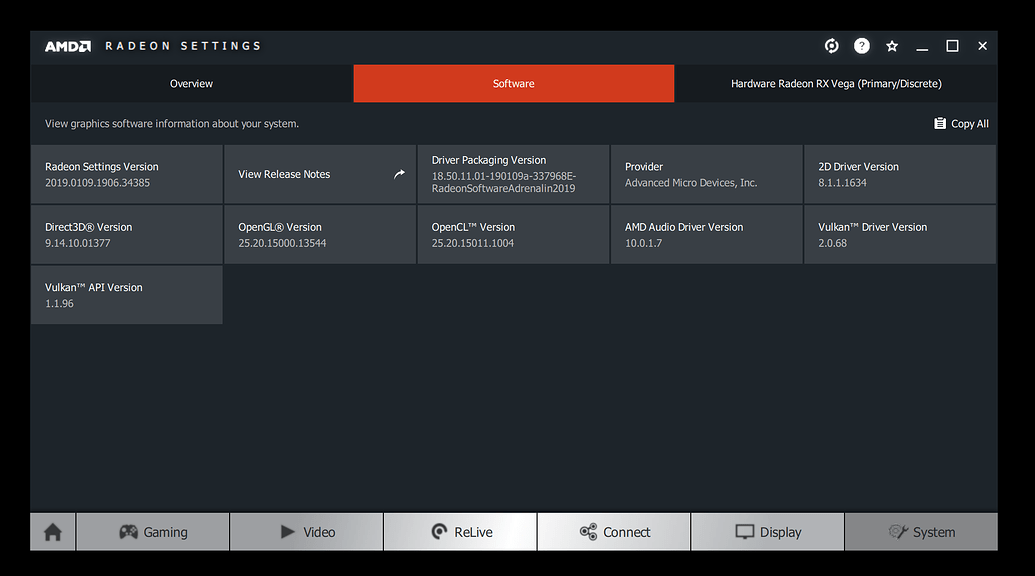Open the ReLive section
Image resolution: width=1035 pixels, height=576 pixels.
pyautogui.click(x=461, y=532)
